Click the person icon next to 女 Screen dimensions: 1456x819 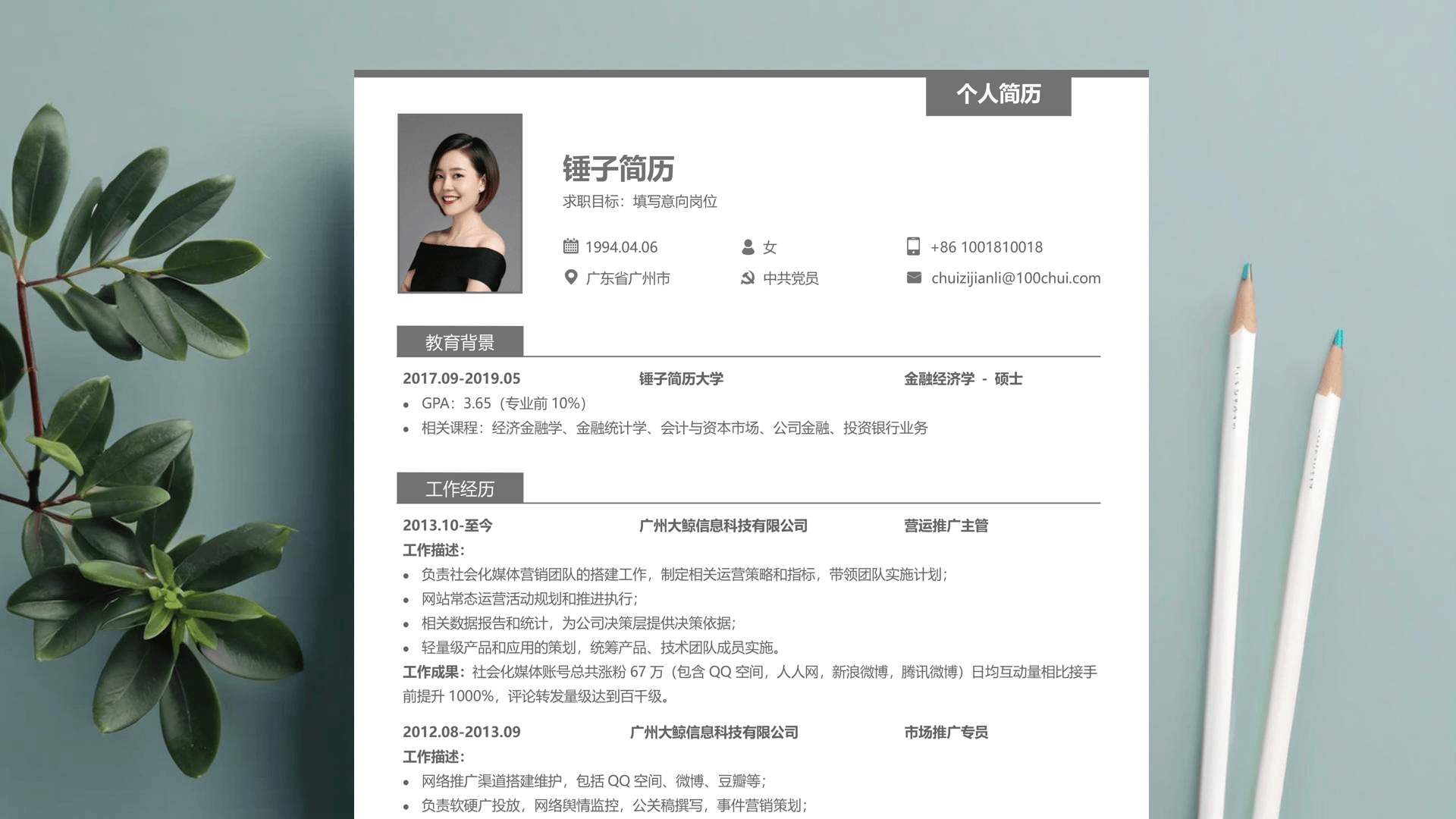(x=748, y=247)
